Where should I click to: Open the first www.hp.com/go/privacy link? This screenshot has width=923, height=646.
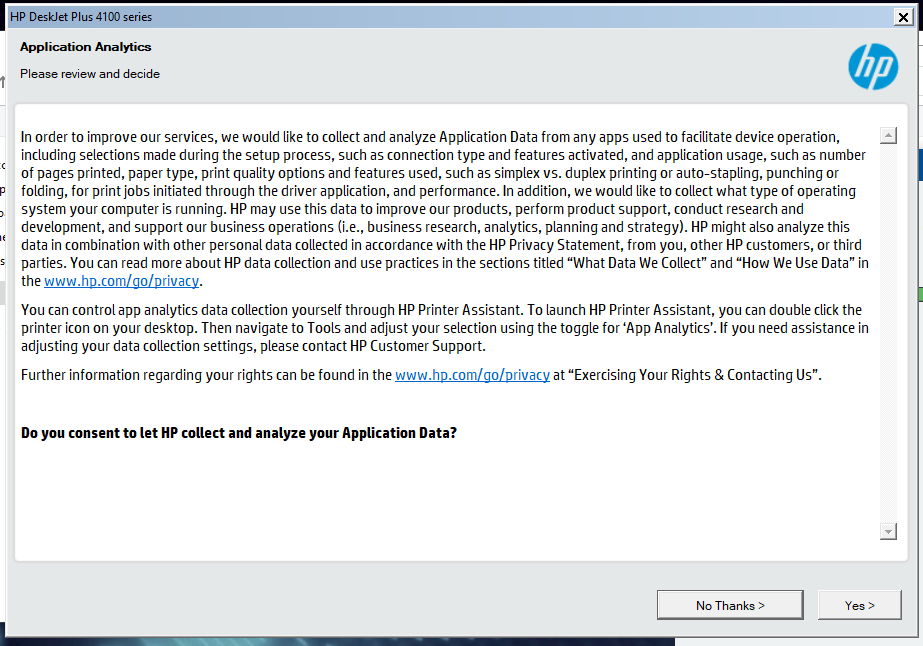[x=121, y=281]
